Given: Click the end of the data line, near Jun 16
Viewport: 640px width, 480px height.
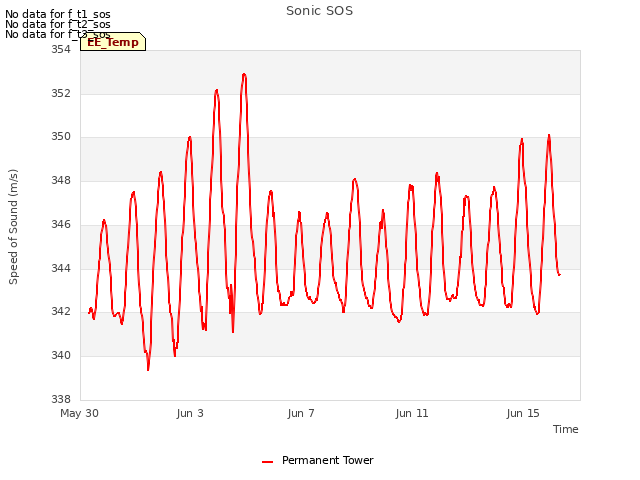Looking at the screenshot, I should coord(560,275).
